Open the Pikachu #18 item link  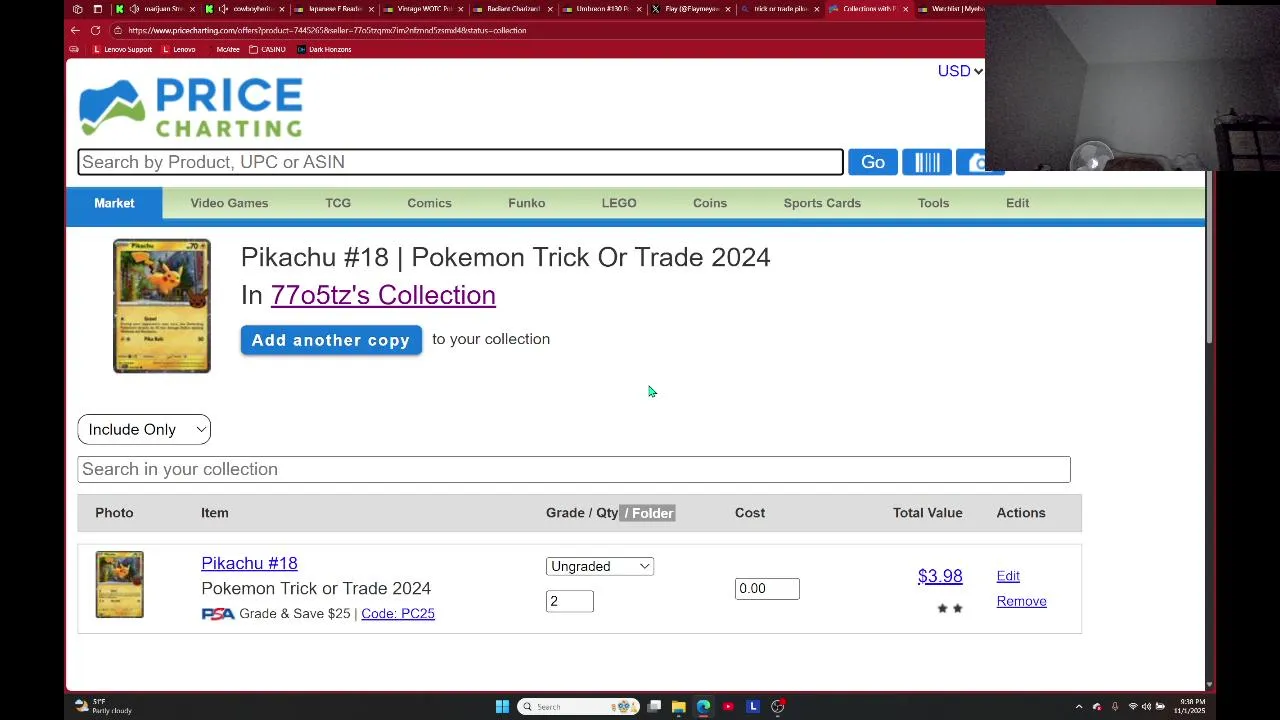[x=249, y=563]
